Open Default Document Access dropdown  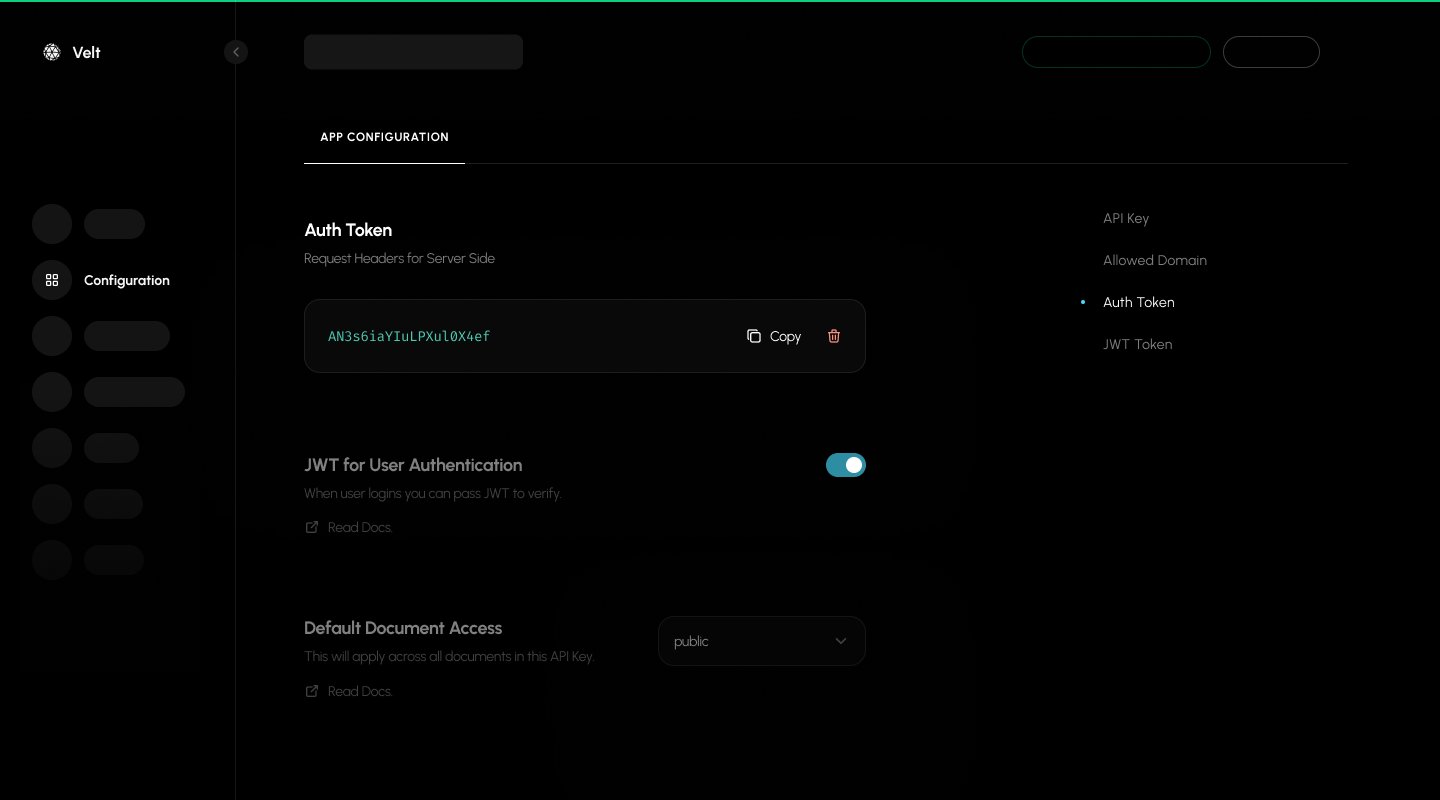tap(762, 641)
